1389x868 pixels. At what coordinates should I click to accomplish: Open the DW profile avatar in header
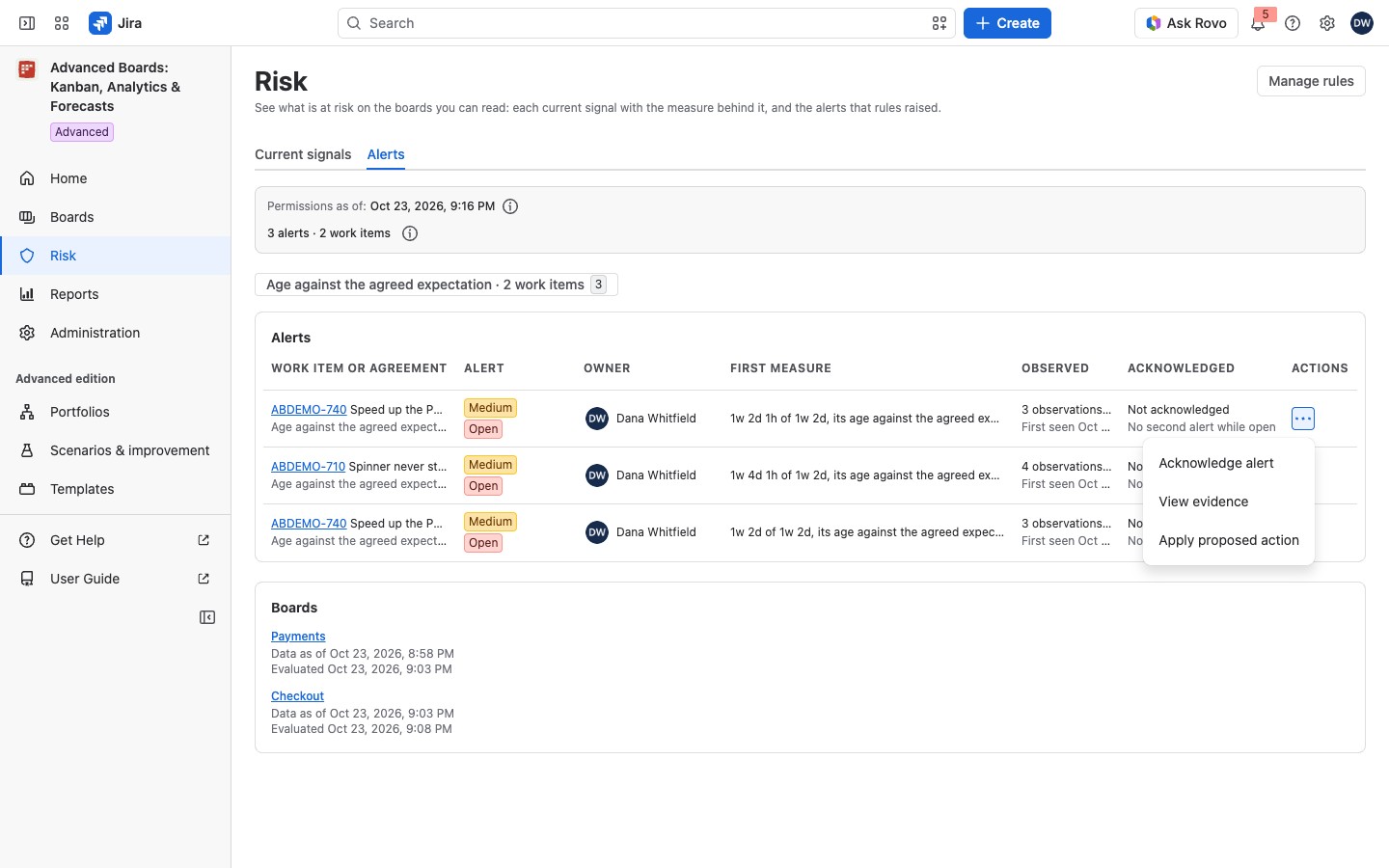pyautogui.click(x=1362, y=23)
